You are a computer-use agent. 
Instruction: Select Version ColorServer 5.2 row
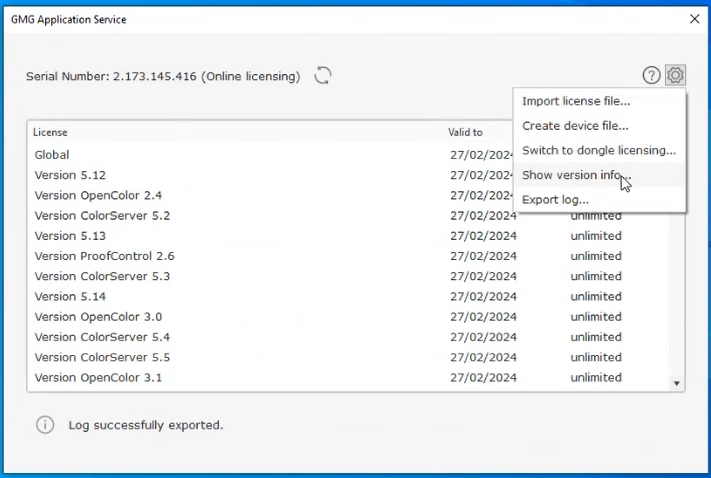pos(349,215)
